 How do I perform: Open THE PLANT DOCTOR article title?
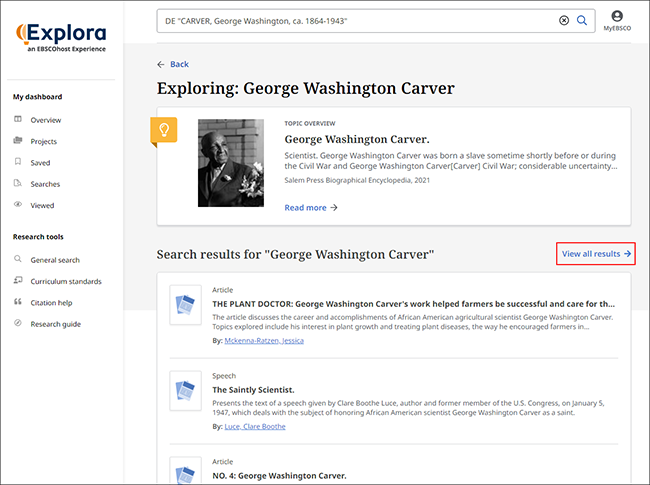413,304
